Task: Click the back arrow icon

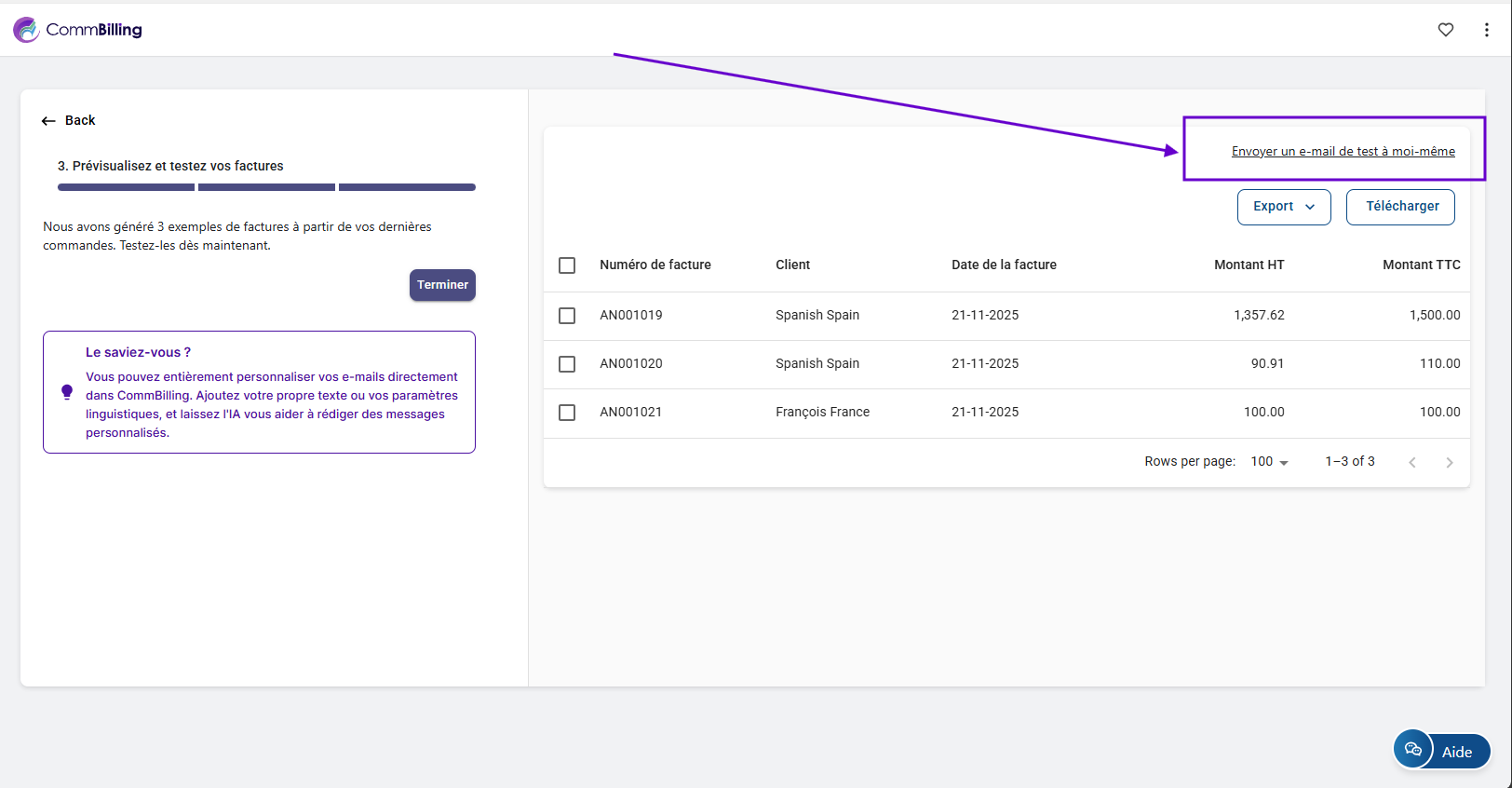Action: 48,121
